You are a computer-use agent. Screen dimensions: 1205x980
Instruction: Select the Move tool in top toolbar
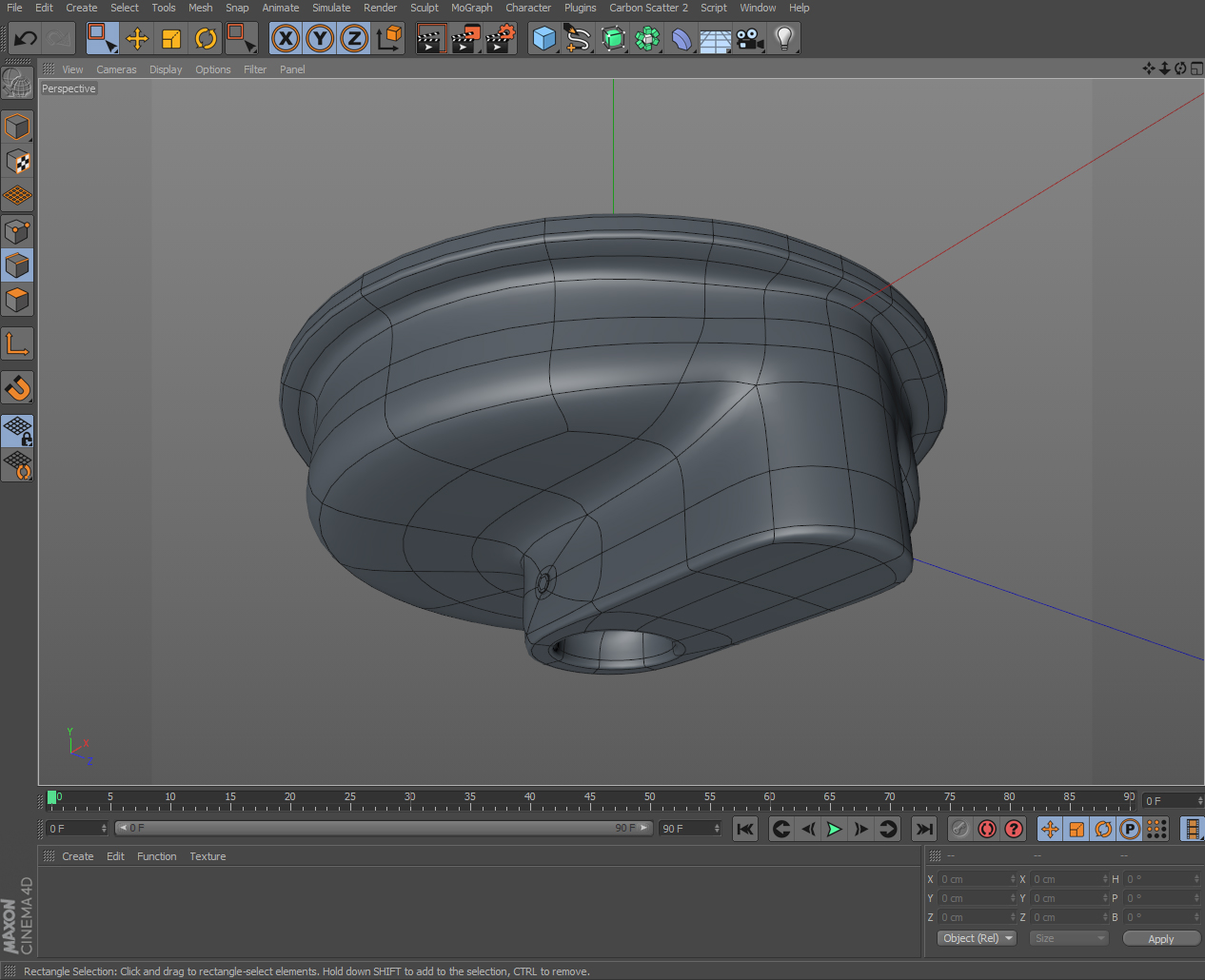pos(137,39)
